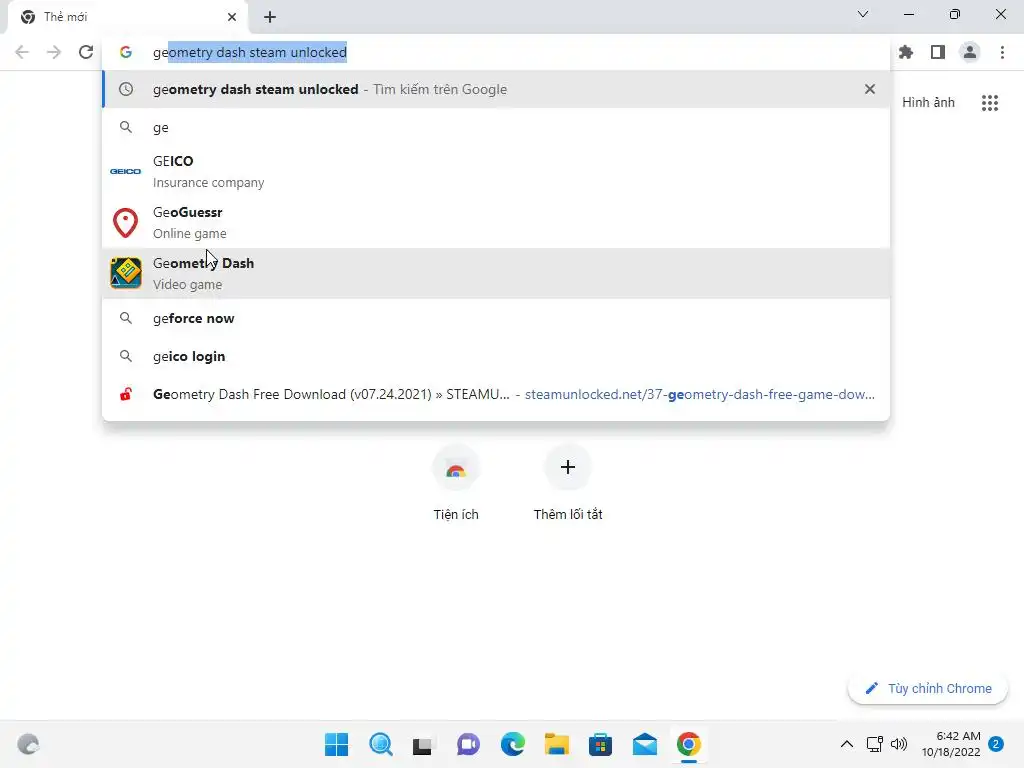Open the steamunlocked.net Geometry Dash link
The width and height of the screenshot is (1024, 768).
[x=496, y=394]
